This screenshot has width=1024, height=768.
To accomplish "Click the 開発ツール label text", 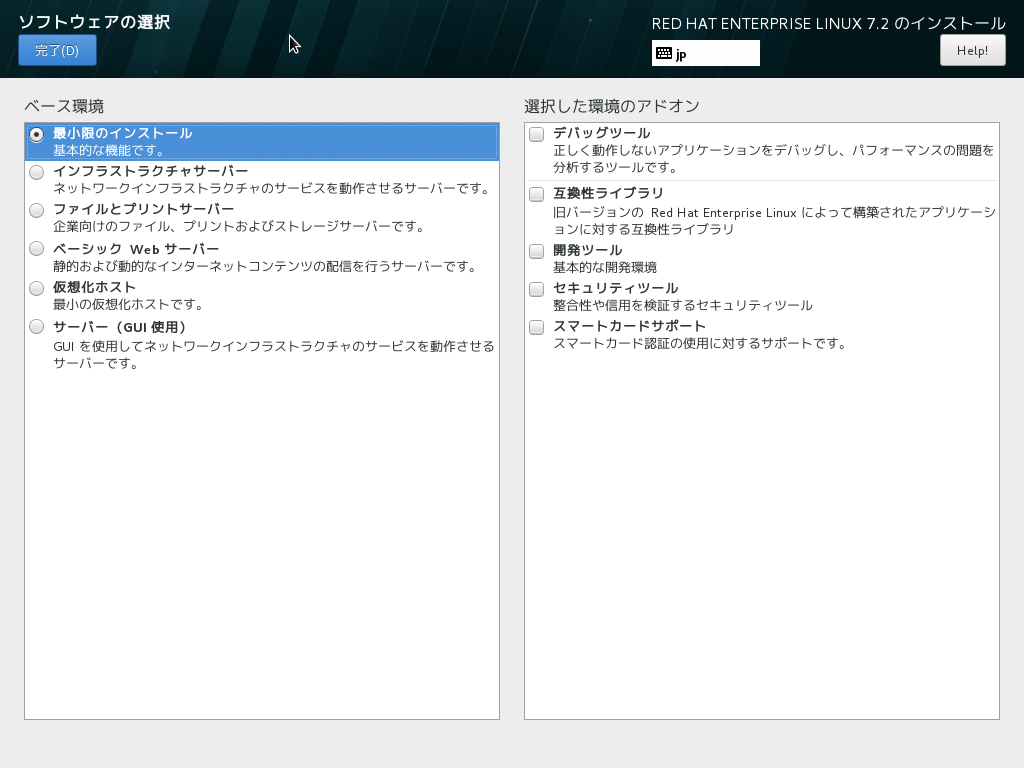I will coord(588,250).
